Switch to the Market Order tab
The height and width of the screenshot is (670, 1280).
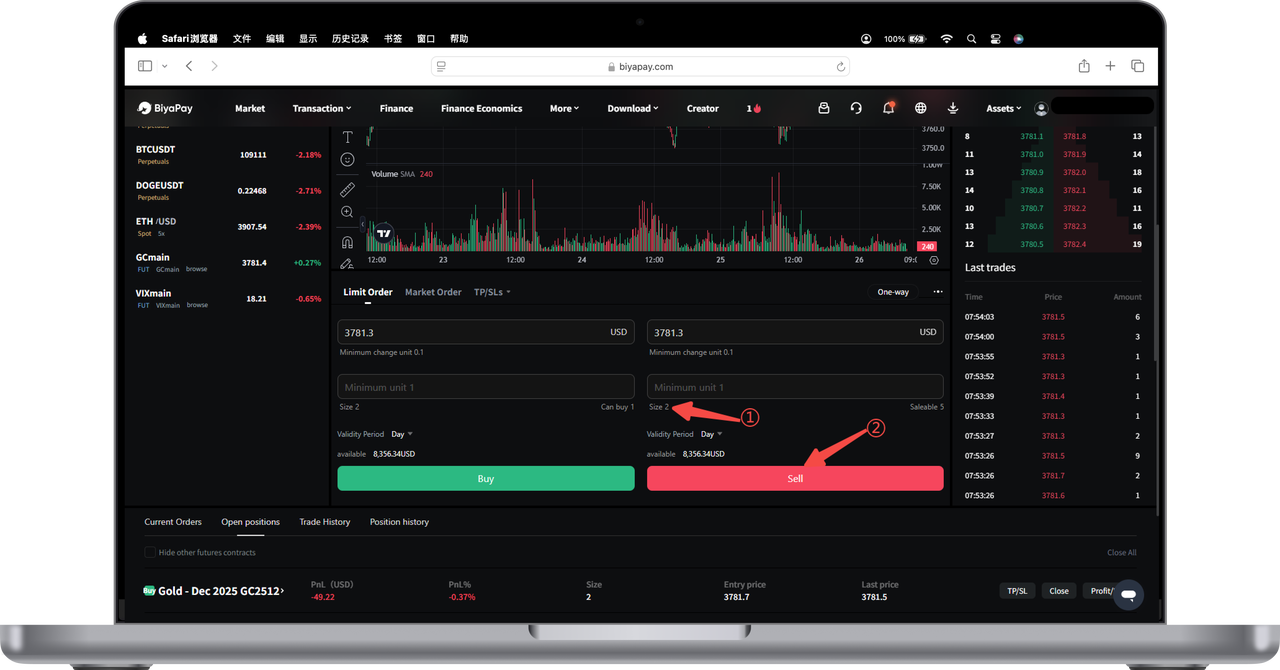[433, 292]
